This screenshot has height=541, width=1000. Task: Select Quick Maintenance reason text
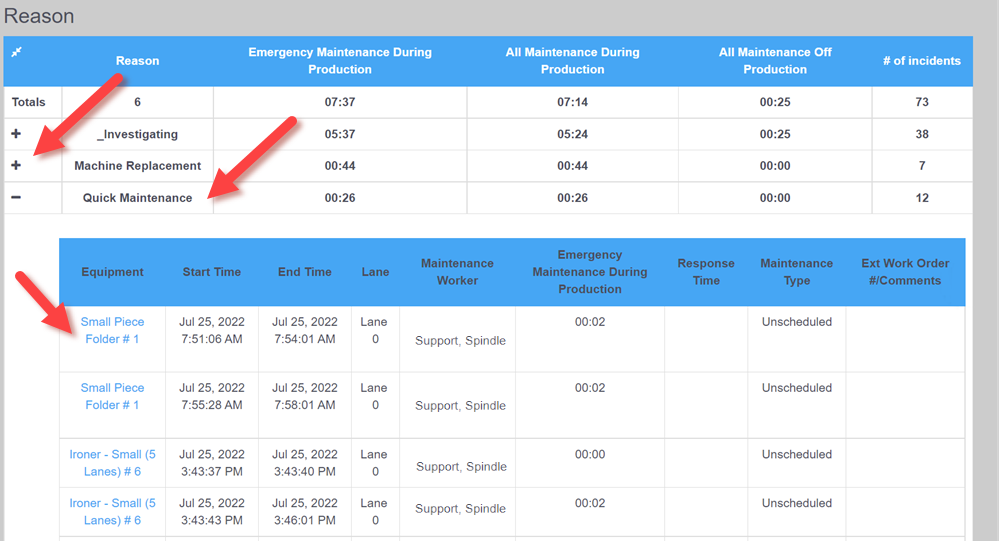tap(137, 198)
